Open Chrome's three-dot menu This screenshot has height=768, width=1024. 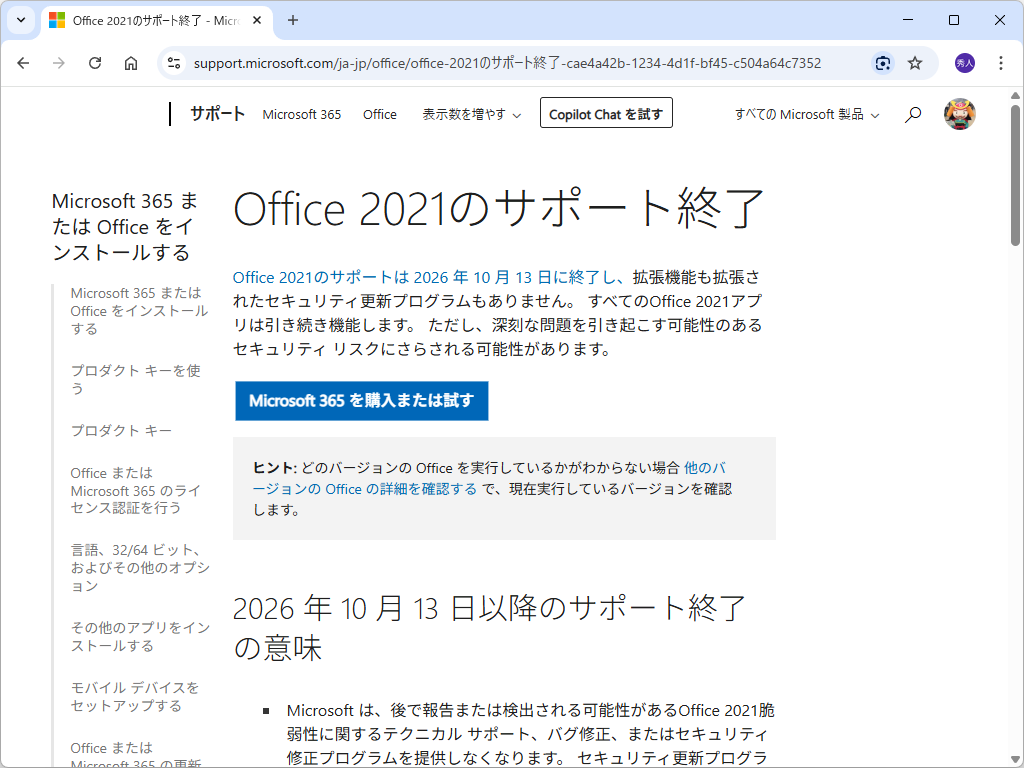click(x=1001, y=62)
